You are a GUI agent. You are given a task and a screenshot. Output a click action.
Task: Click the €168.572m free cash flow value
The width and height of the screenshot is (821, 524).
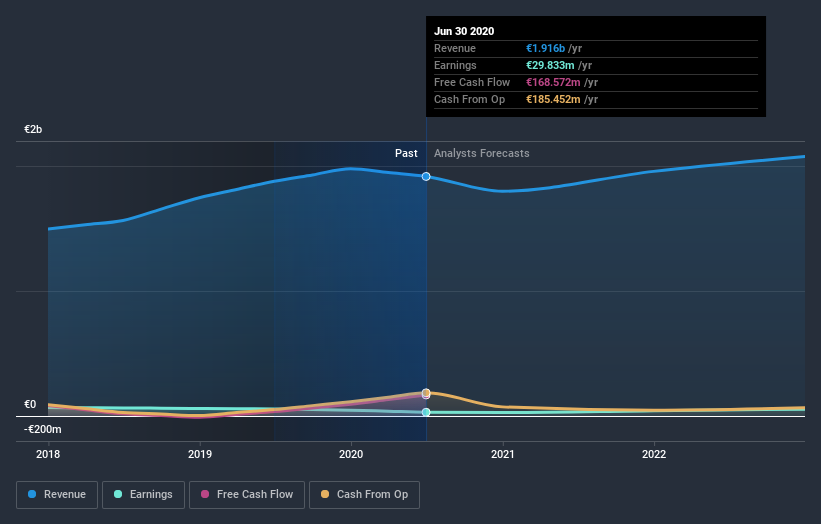[x=553, y=82]
